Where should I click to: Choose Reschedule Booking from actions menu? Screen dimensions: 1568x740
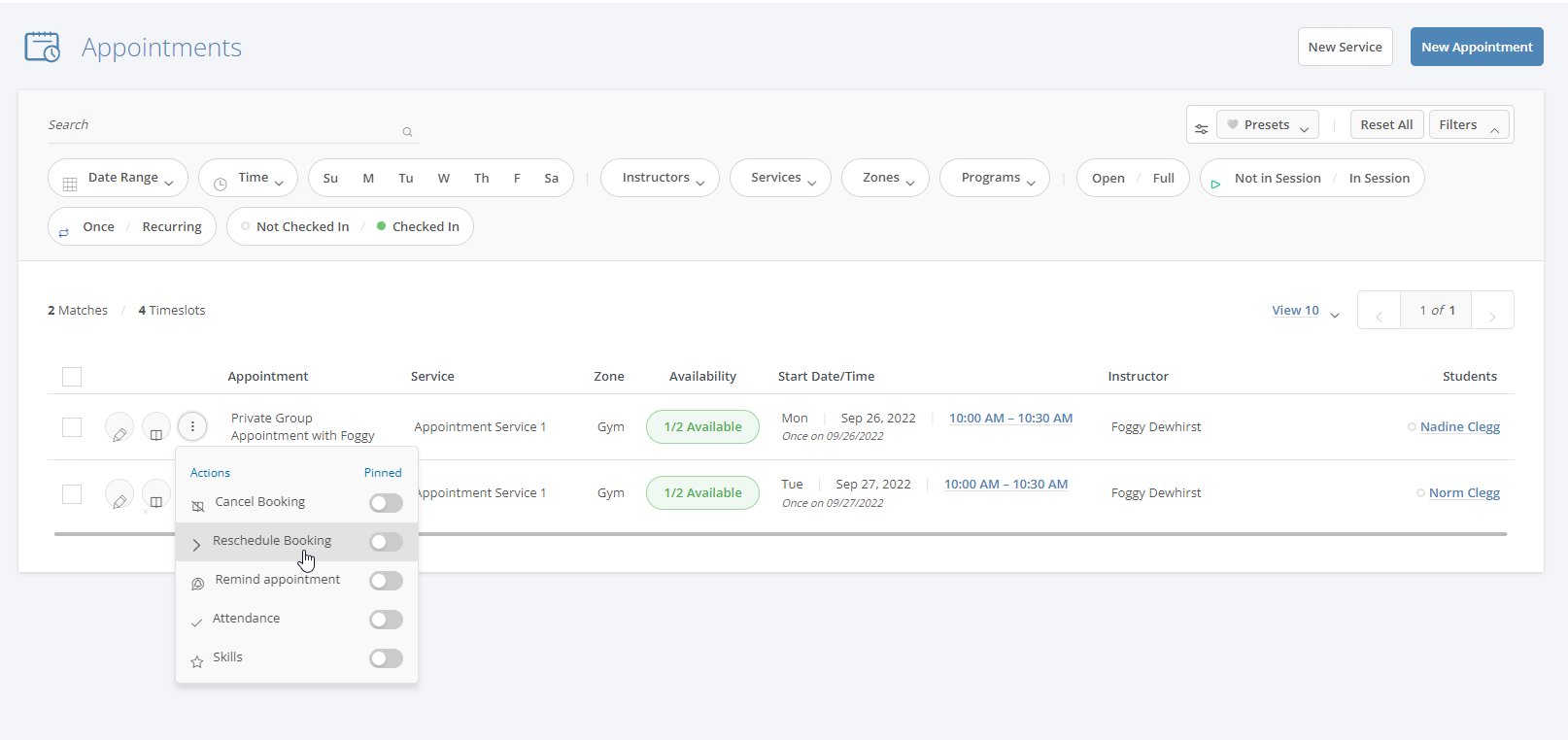pyautogui.click(x=272, y=541)
